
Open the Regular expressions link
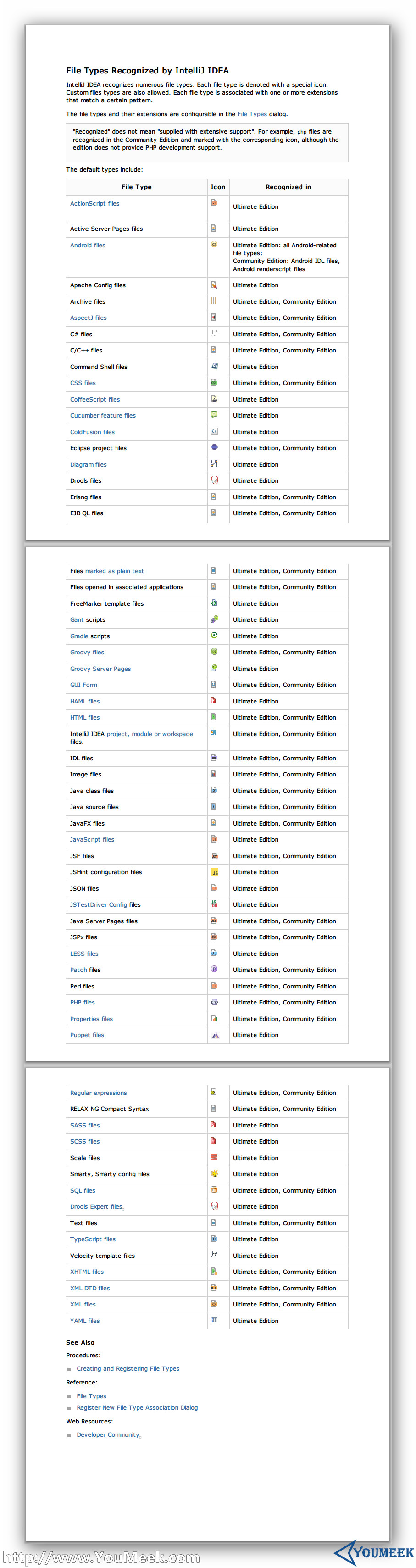coord(99,1093)
